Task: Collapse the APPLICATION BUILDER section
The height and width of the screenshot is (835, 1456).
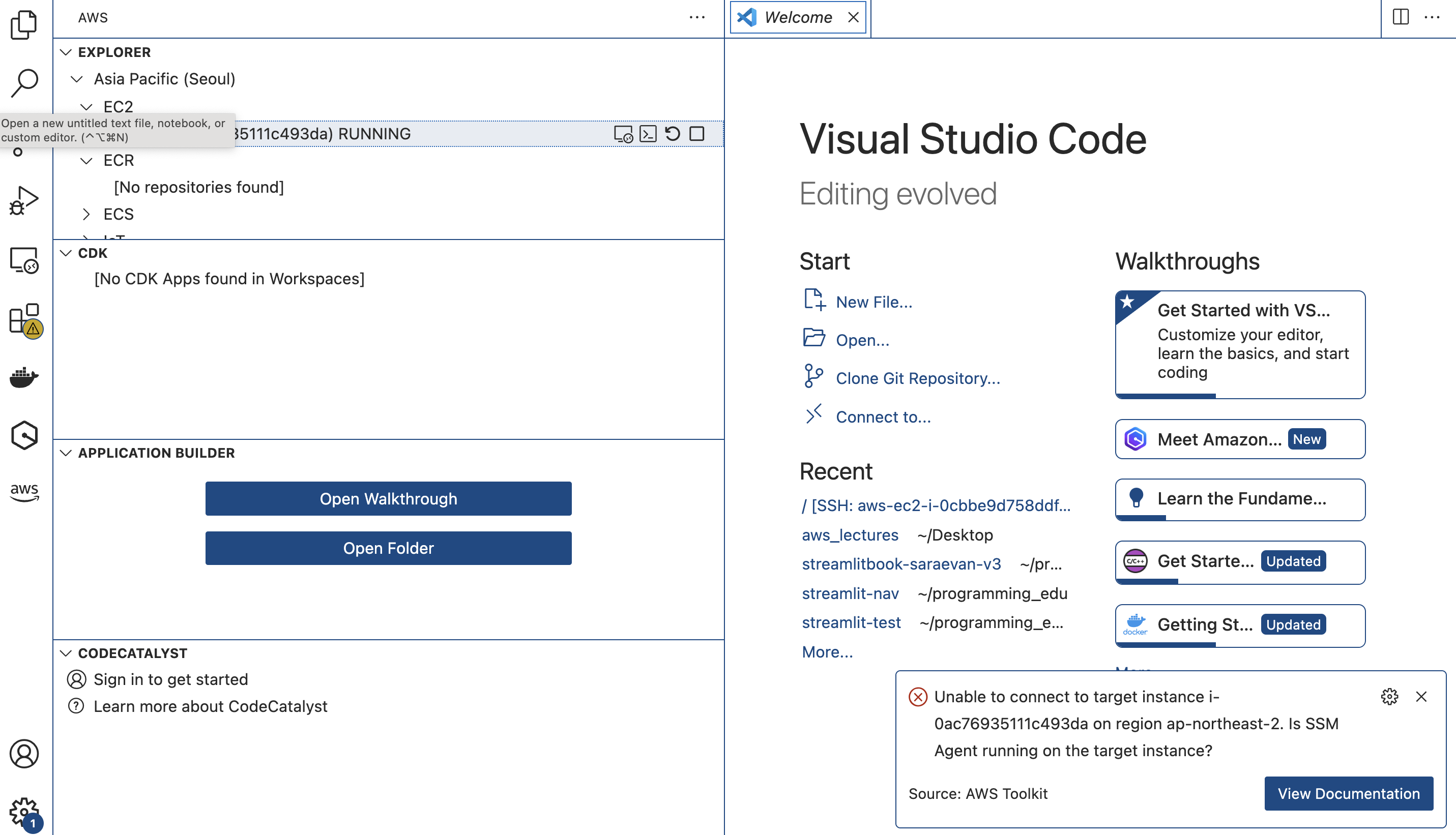Action: click(66, 453)
